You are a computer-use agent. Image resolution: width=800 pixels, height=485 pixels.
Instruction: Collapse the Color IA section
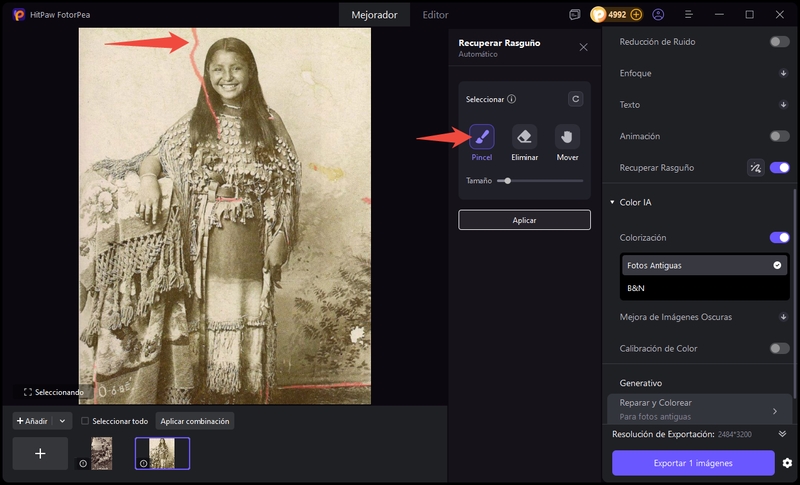tap(612, 203)
